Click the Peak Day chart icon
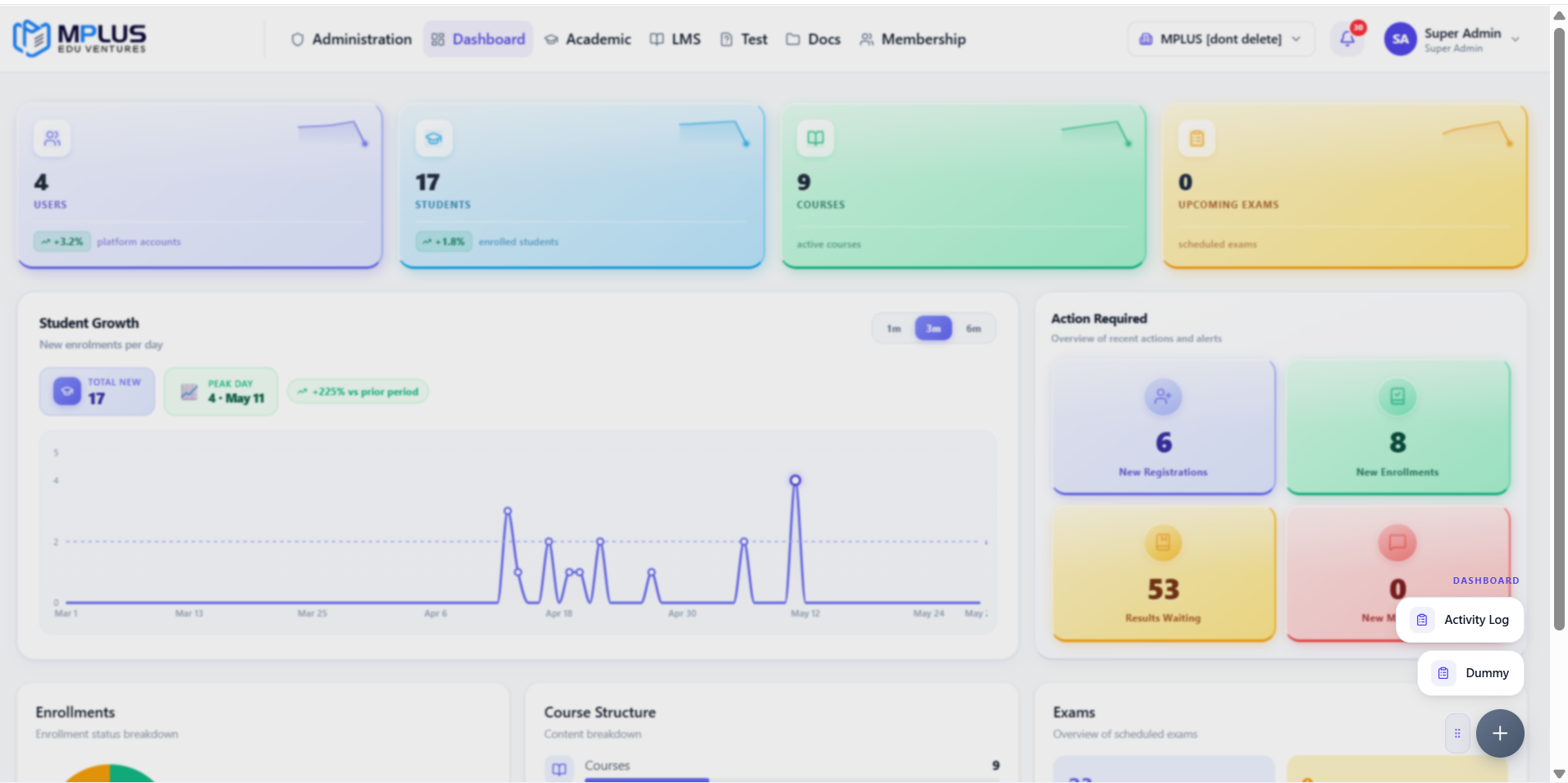 tap(189, 392)
